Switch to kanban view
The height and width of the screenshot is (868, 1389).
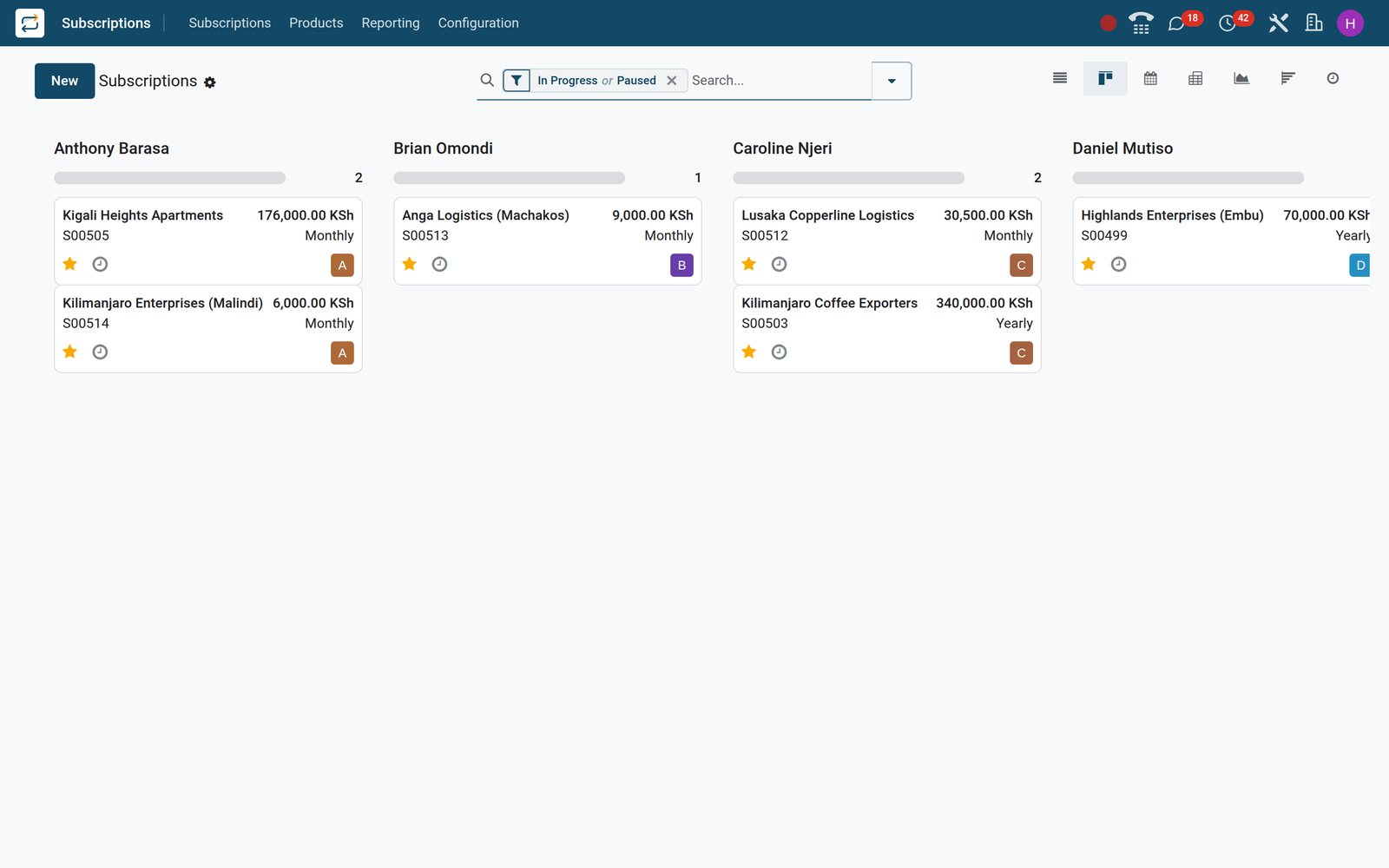[1105, 78]
